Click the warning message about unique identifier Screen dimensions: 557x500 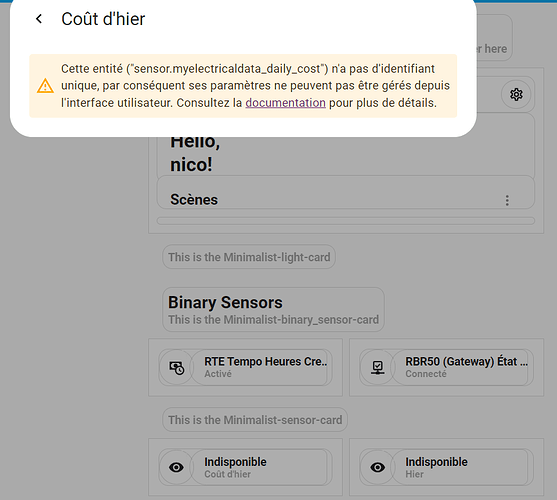tap(243, 86)
